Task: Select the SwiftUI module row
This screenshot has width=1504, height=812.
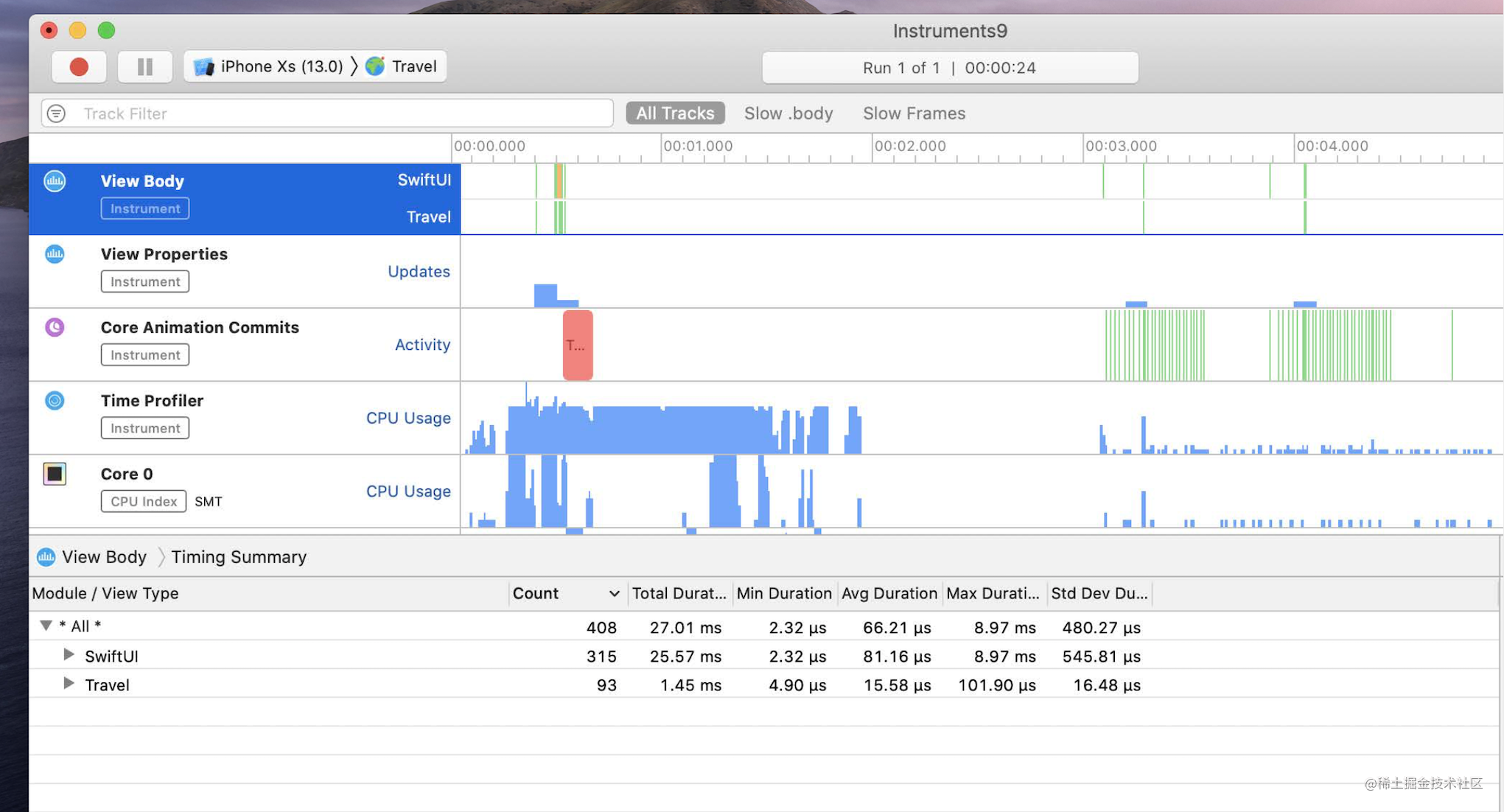Action: coord(764,655)
